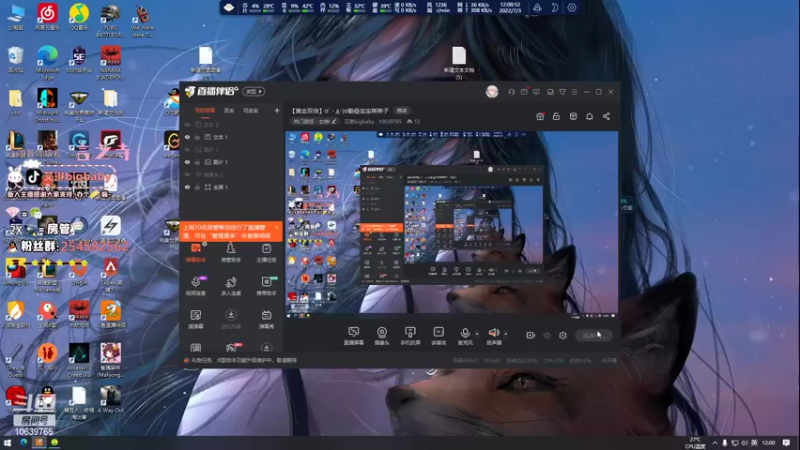
Task: Hide the 图片 1 layer
Action: (187, 162)
